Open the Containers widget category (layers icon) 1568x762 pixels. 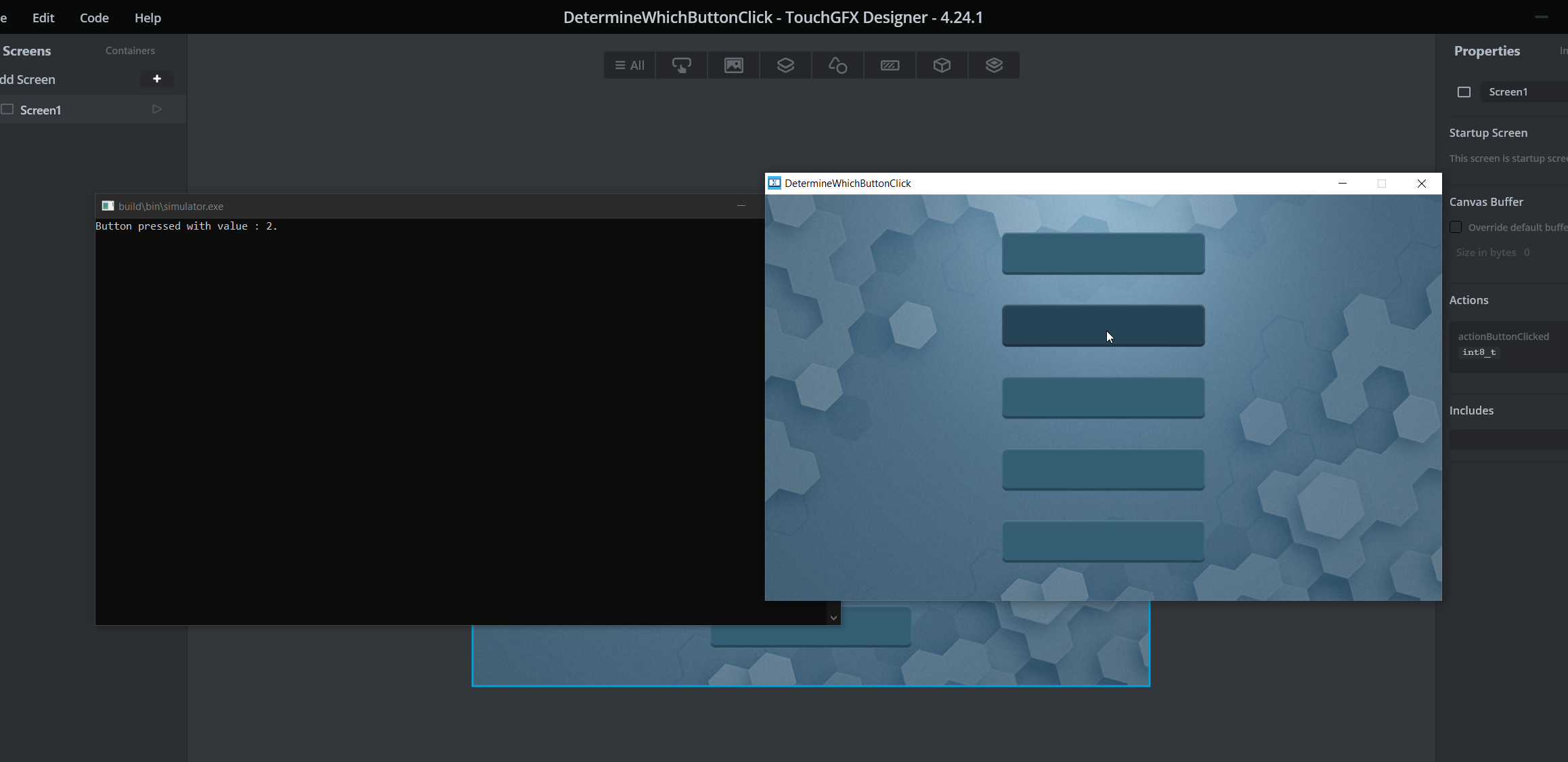785,65
